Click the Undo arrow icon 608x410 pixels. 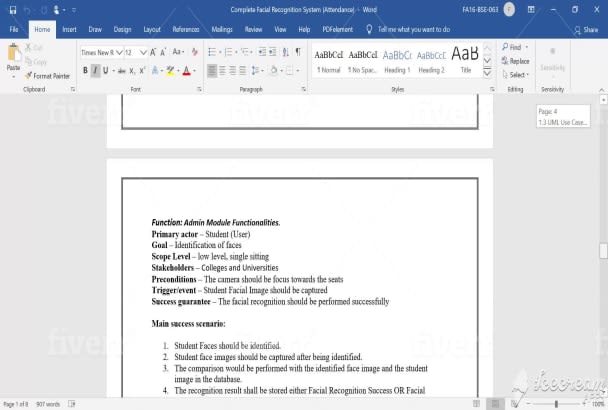click(x=27, y=10)
